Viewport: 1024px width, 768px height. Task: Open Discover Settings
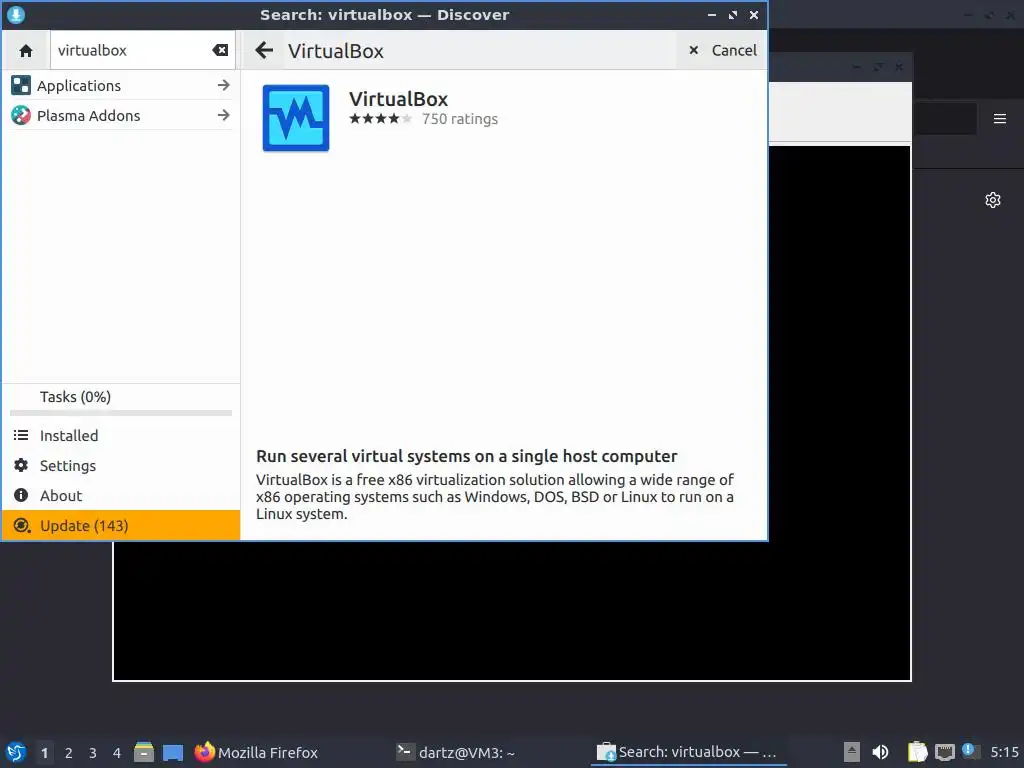(121, 466)
